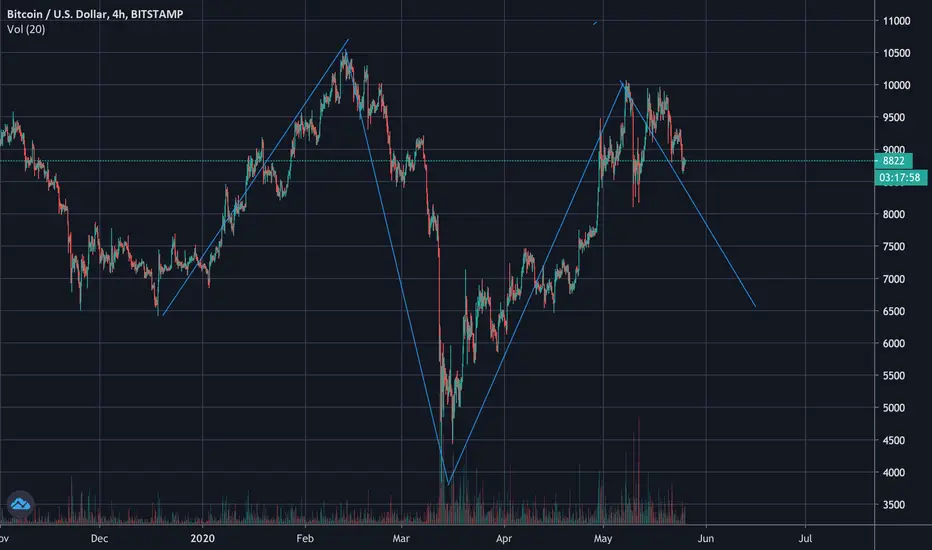Click the Dec label on time axis
The image size is (932, 550).
[99, 538]
